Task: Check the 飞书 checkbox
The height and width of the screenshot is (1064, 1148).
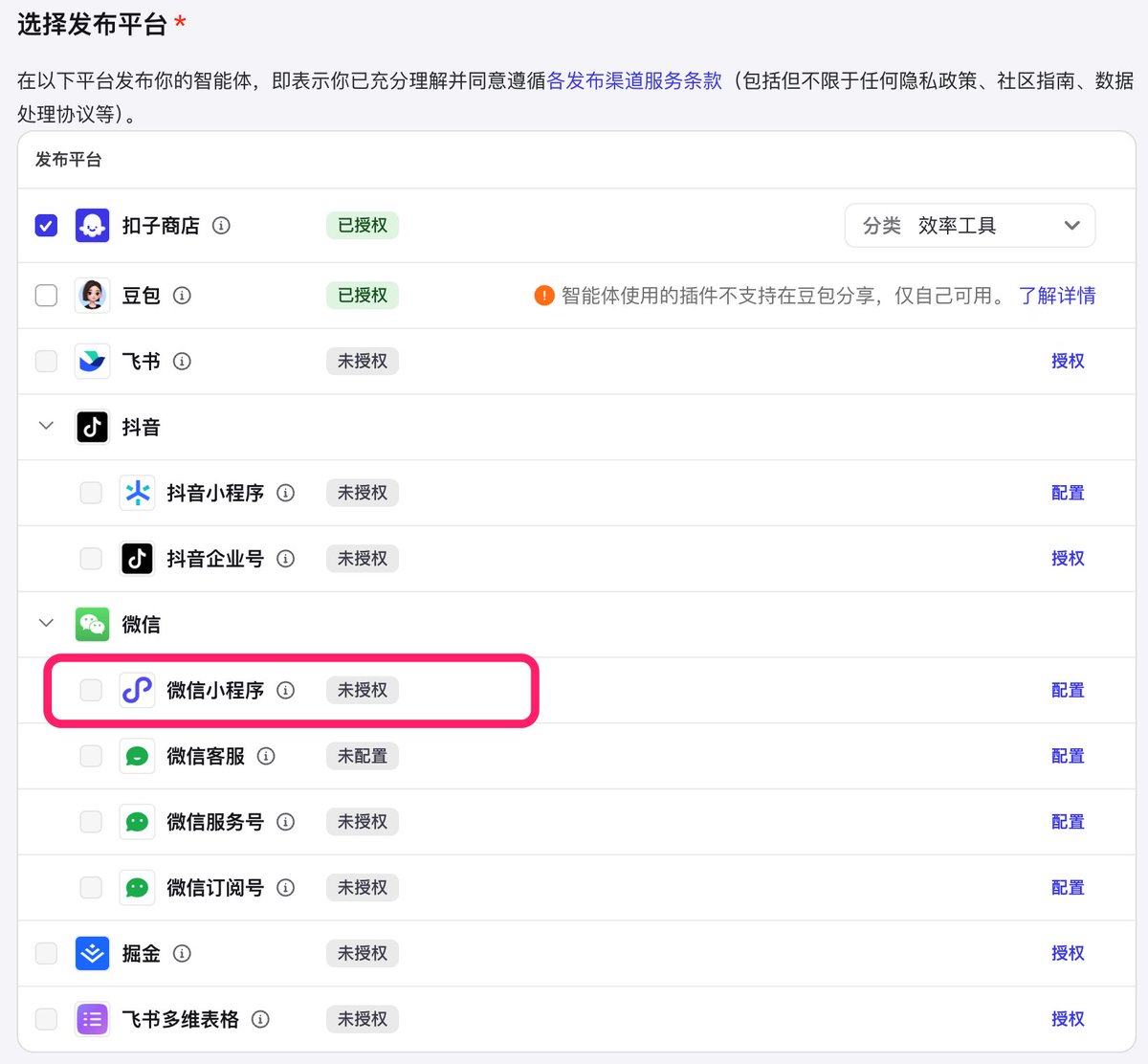Action: 46,362
